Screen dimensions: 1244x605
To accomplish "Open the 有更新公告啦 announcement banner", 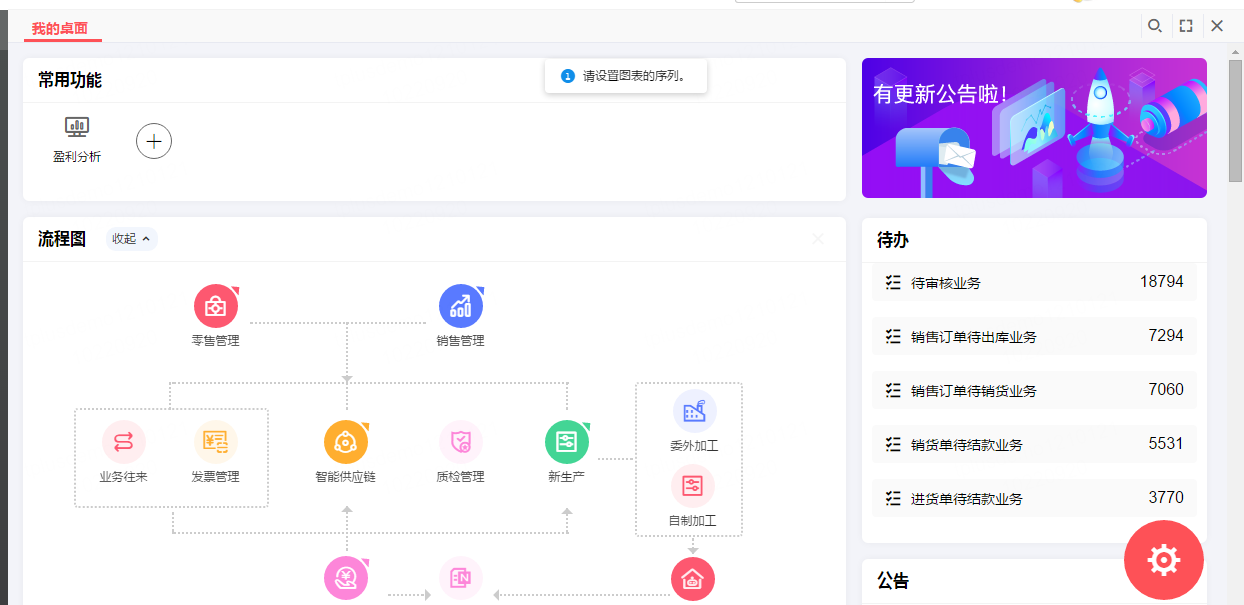I will 1034,128.
